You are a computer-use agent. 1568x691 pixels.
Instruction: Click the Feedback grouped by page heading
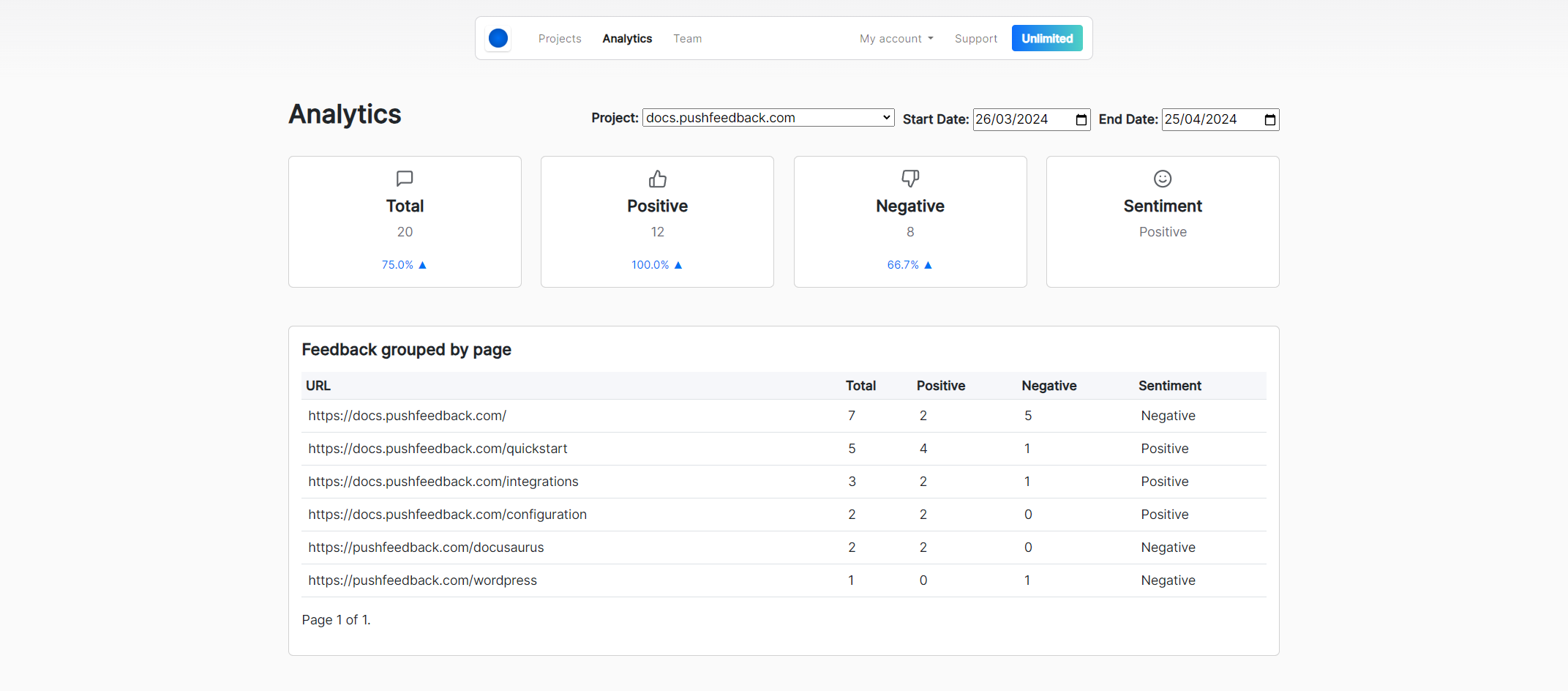click(x=406, y=350)
